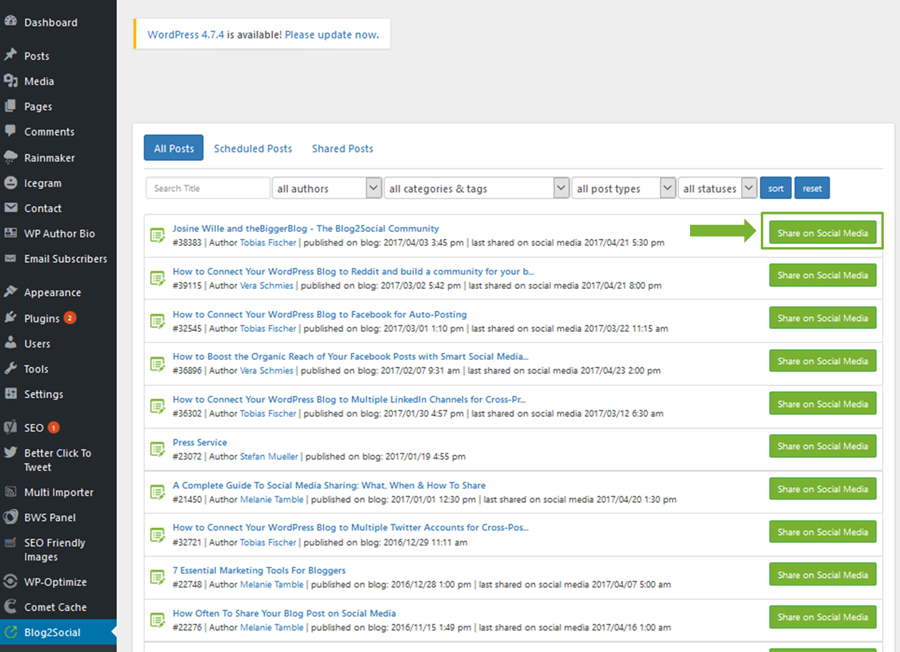This screenshot has width=900, height=652.
Task: Click the Dashboard gauge icon
Action: (x=10, y=21)
